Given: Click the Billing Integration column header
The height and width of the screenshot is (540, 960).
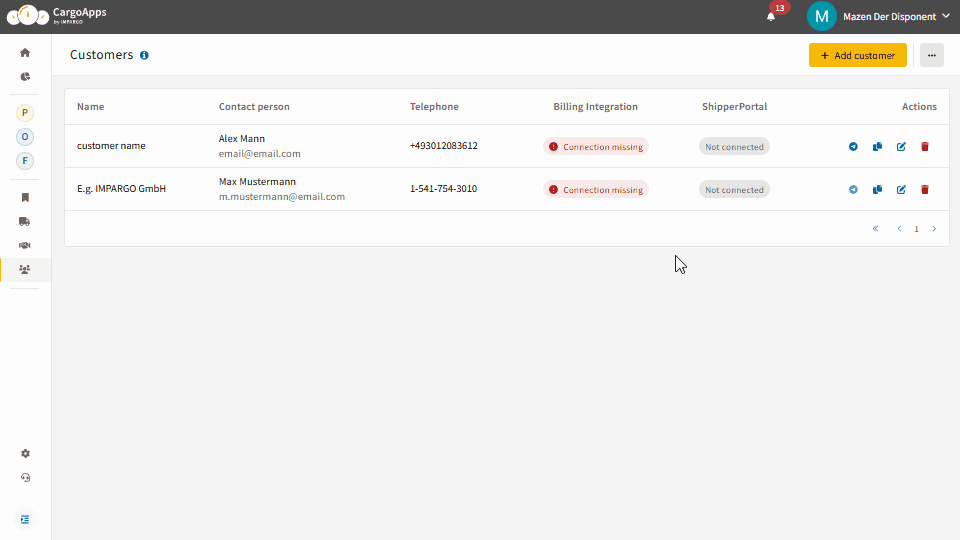Looking at the screenshot, I should (596, 107).
